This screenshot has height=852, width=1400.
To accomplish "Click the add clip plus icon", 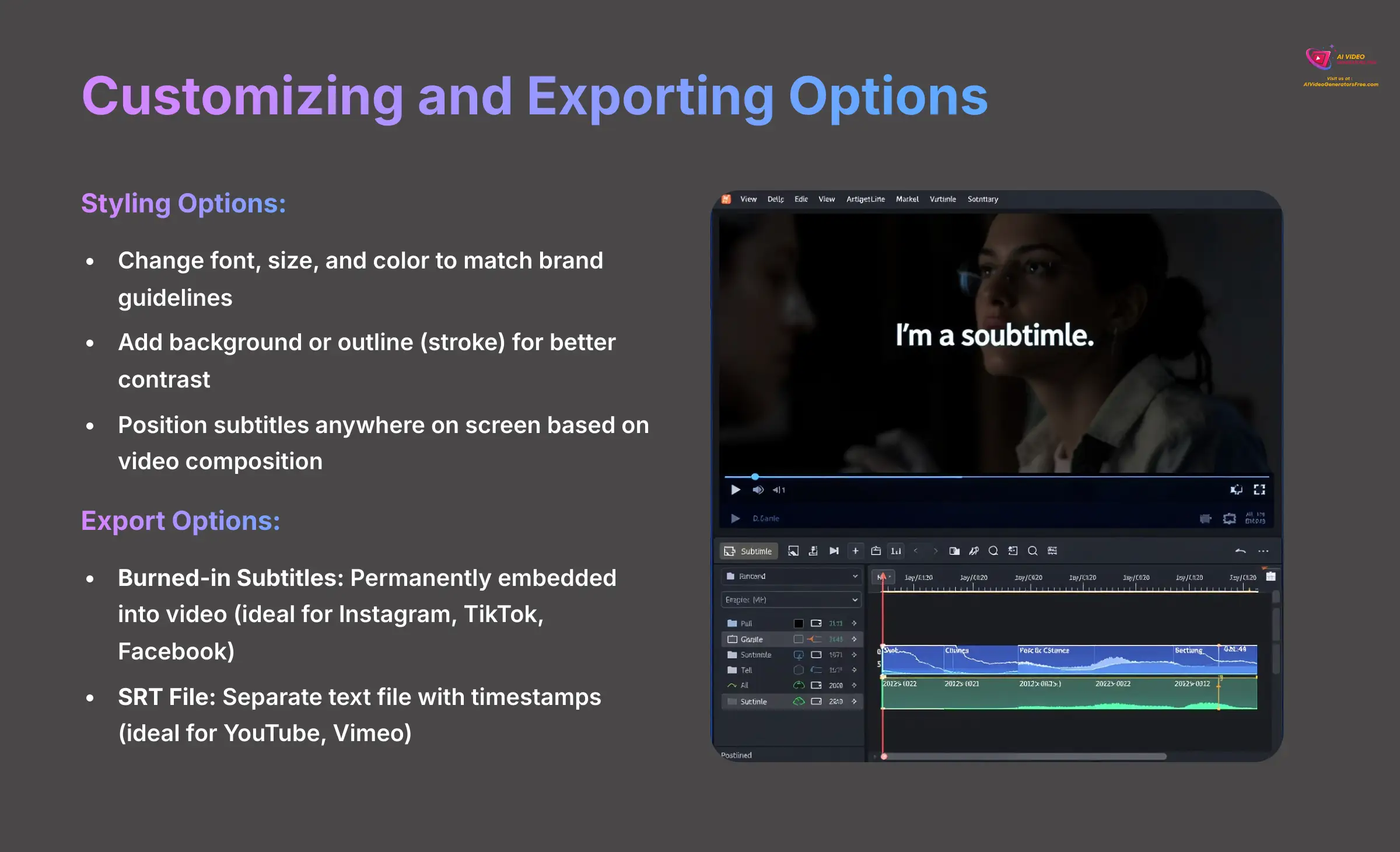I will click(x=856, y=551).
